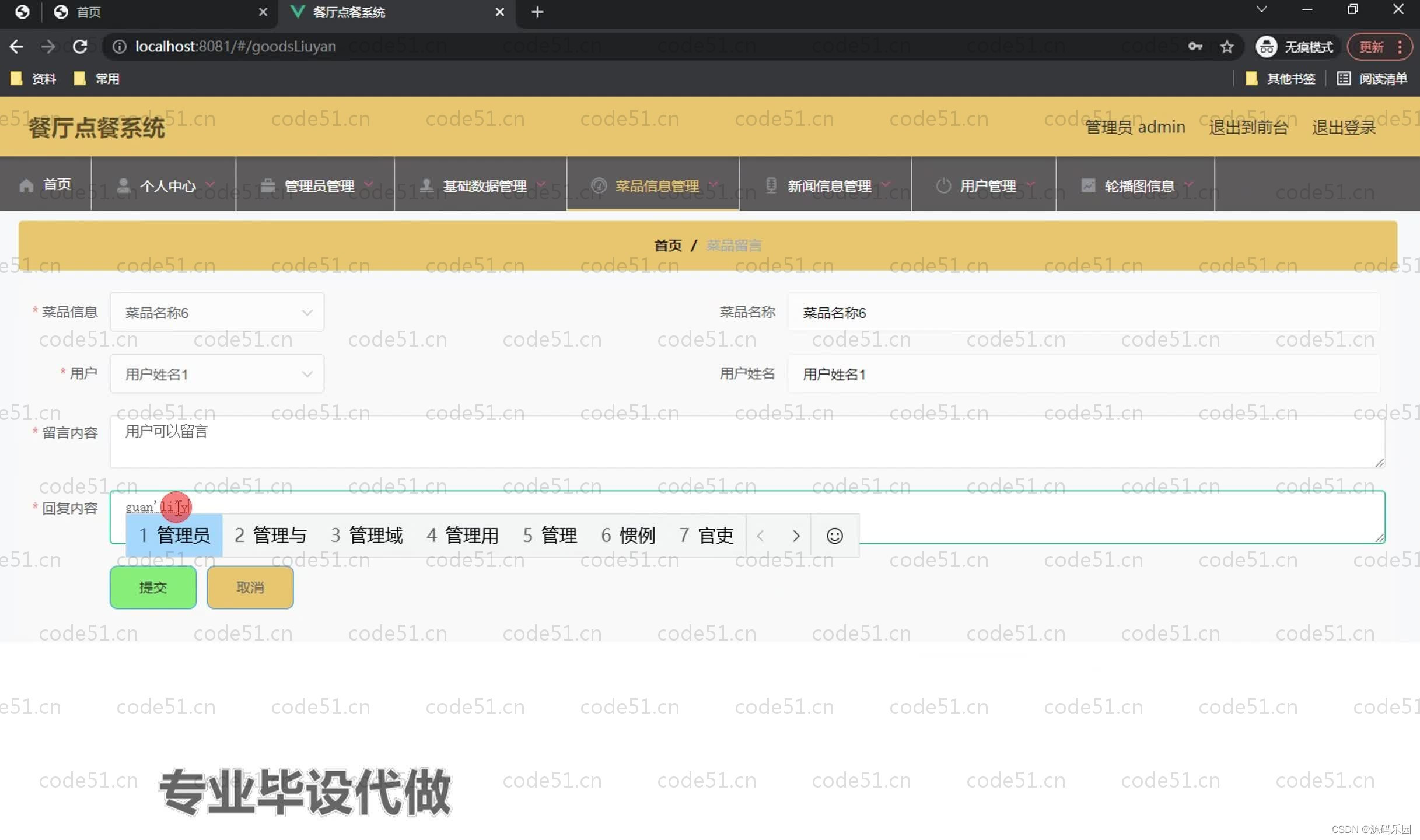Click the power icon on 用户管理
This screenshot has width=1420, height=840.
pyautogui.click(x=943, y=185)
